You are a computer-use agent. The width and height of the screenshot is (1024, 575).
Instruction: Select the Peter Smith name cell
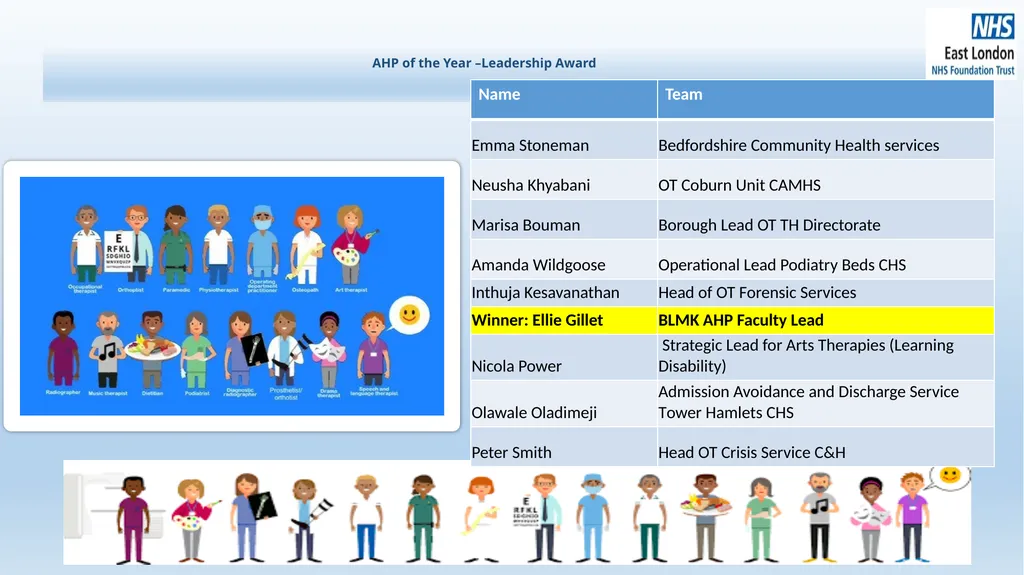564,447
